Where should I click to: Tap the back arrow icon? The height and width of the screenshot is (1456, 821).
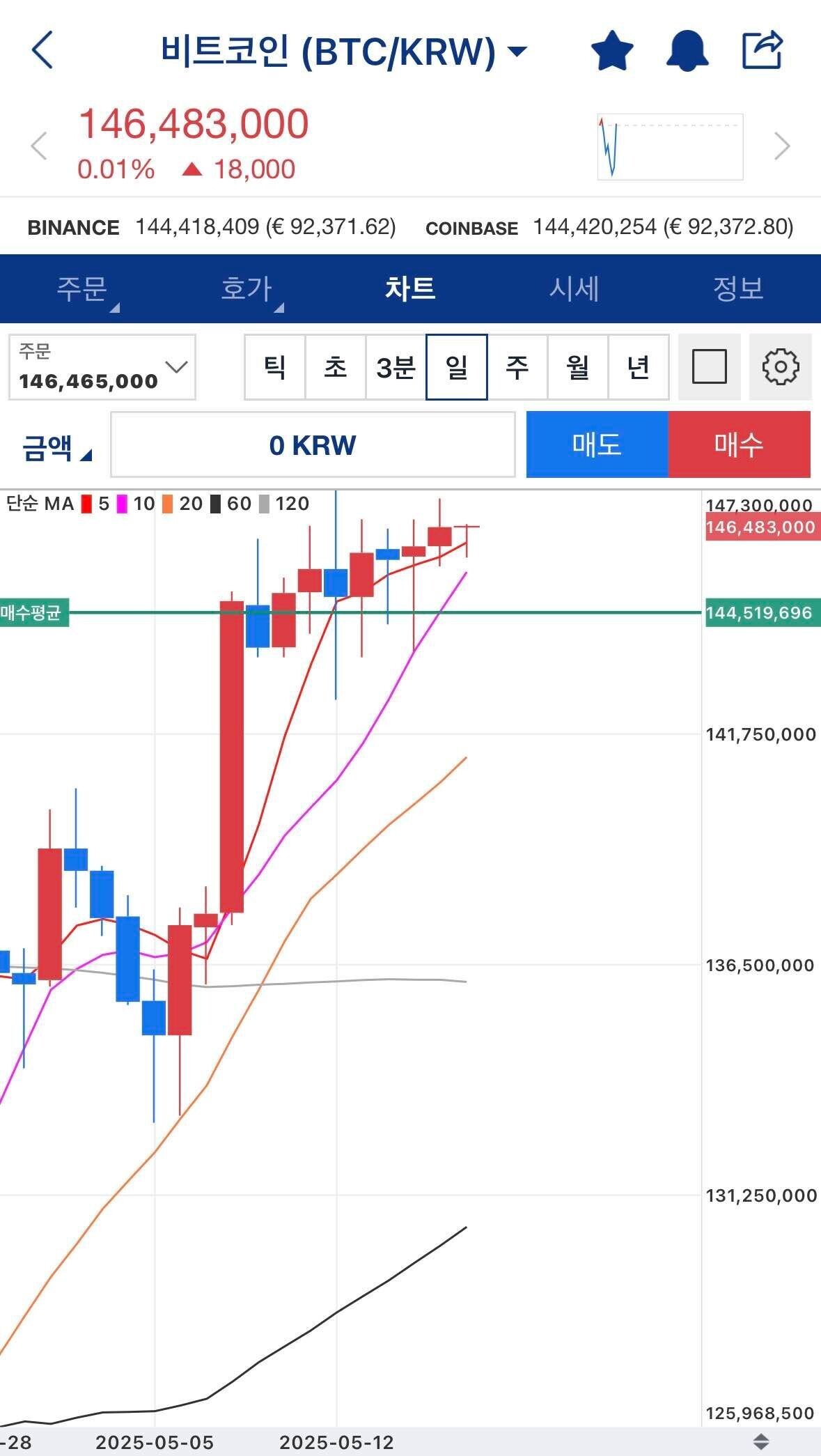click(42, 50)
